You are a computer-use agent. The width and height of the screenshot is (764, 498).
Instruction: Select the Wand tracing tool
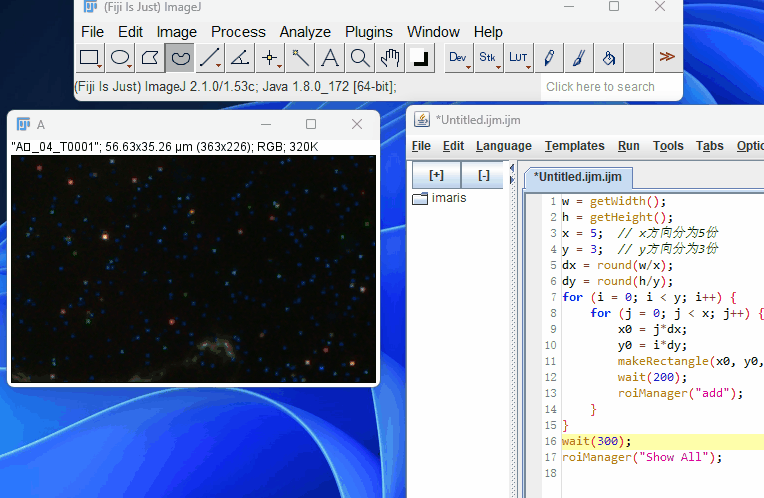click(x=300, y=58)
